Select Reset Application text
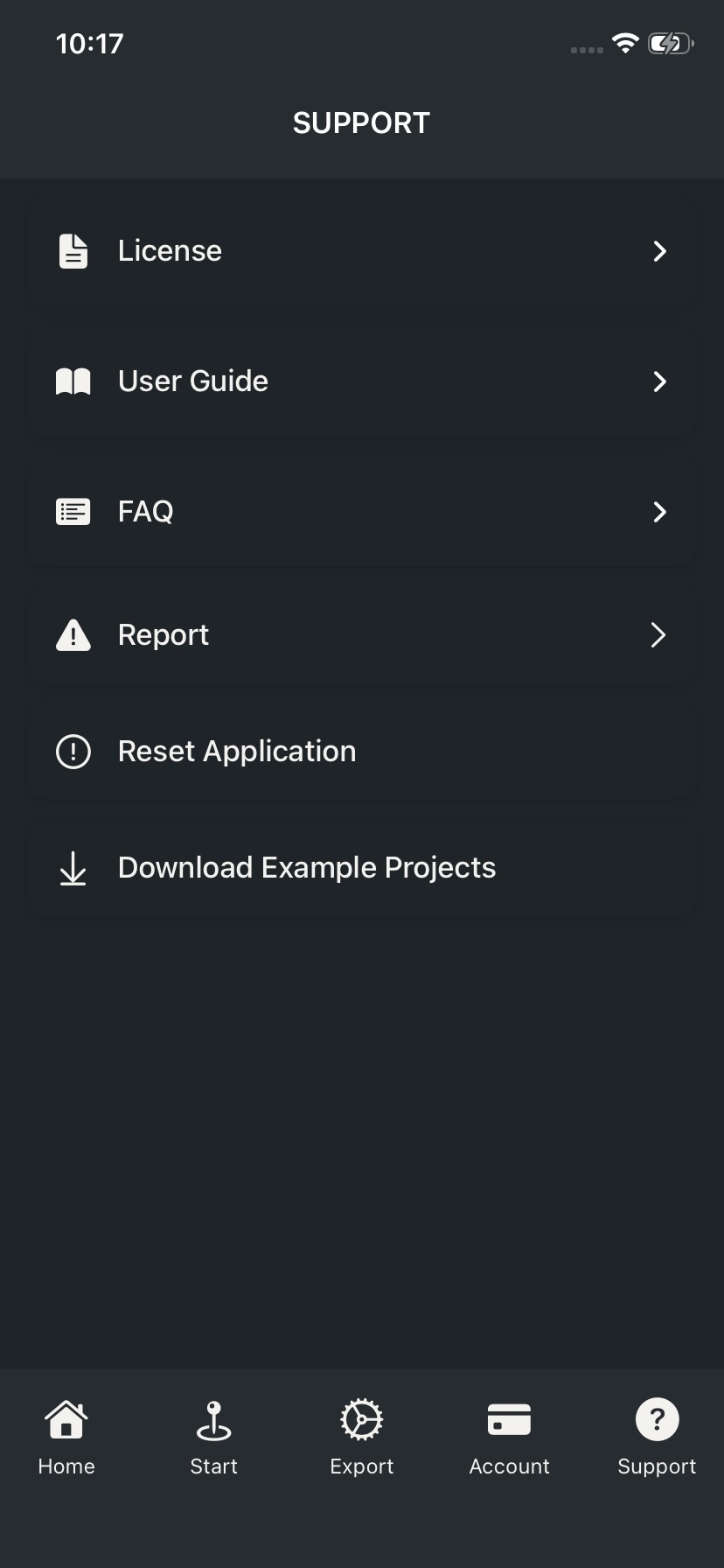This screenshot has height=1568, width=724. click(x=237, y=752)
